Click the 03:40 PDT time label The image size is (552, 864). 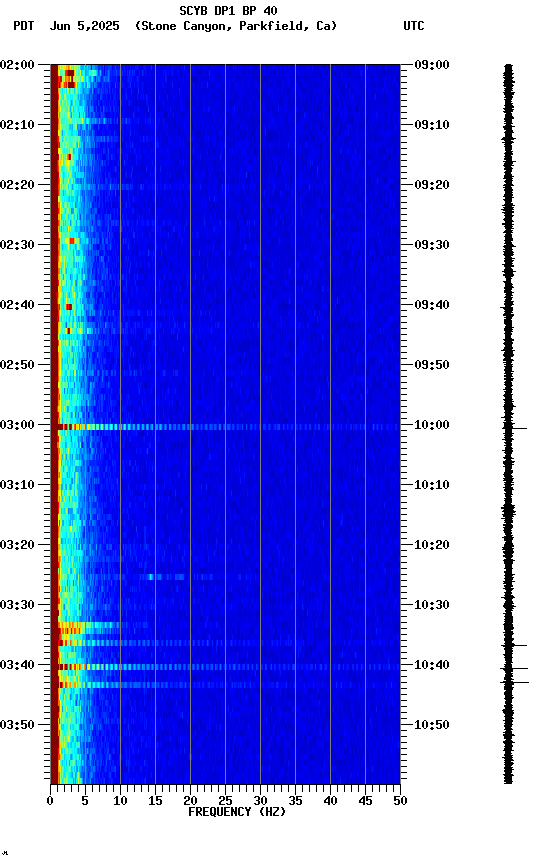coord(17,665)
